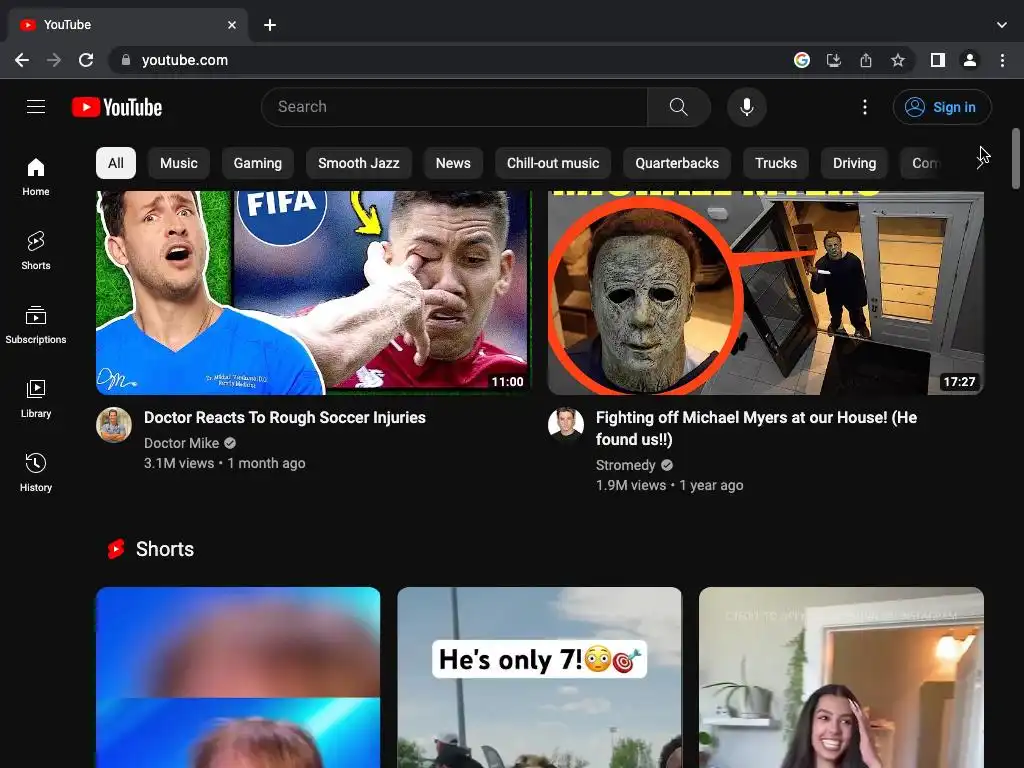Open title Fighting off Michael Myers
This screenshot has height=768, width=1024.
coord(756,428)
